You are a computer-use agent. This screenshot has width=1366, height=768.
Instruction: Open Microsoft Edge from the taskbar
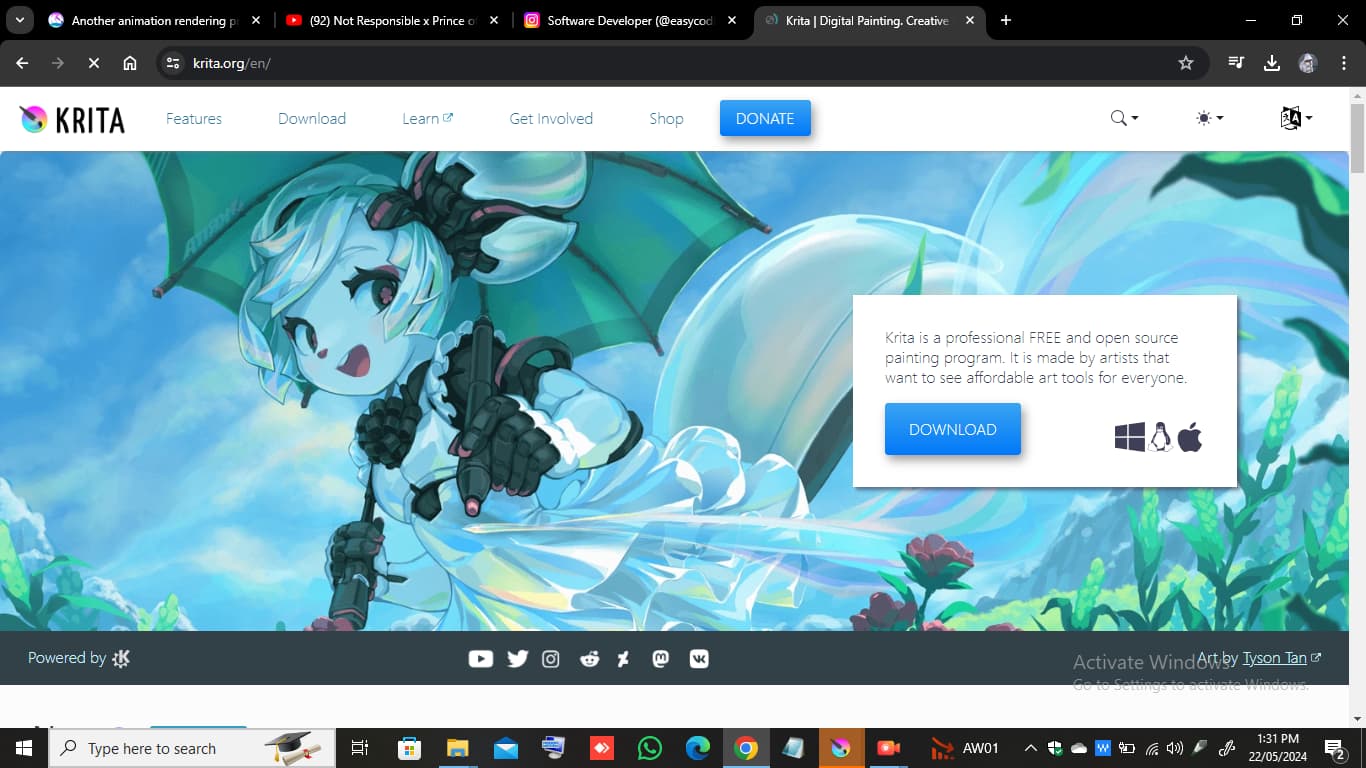(698, 748)
